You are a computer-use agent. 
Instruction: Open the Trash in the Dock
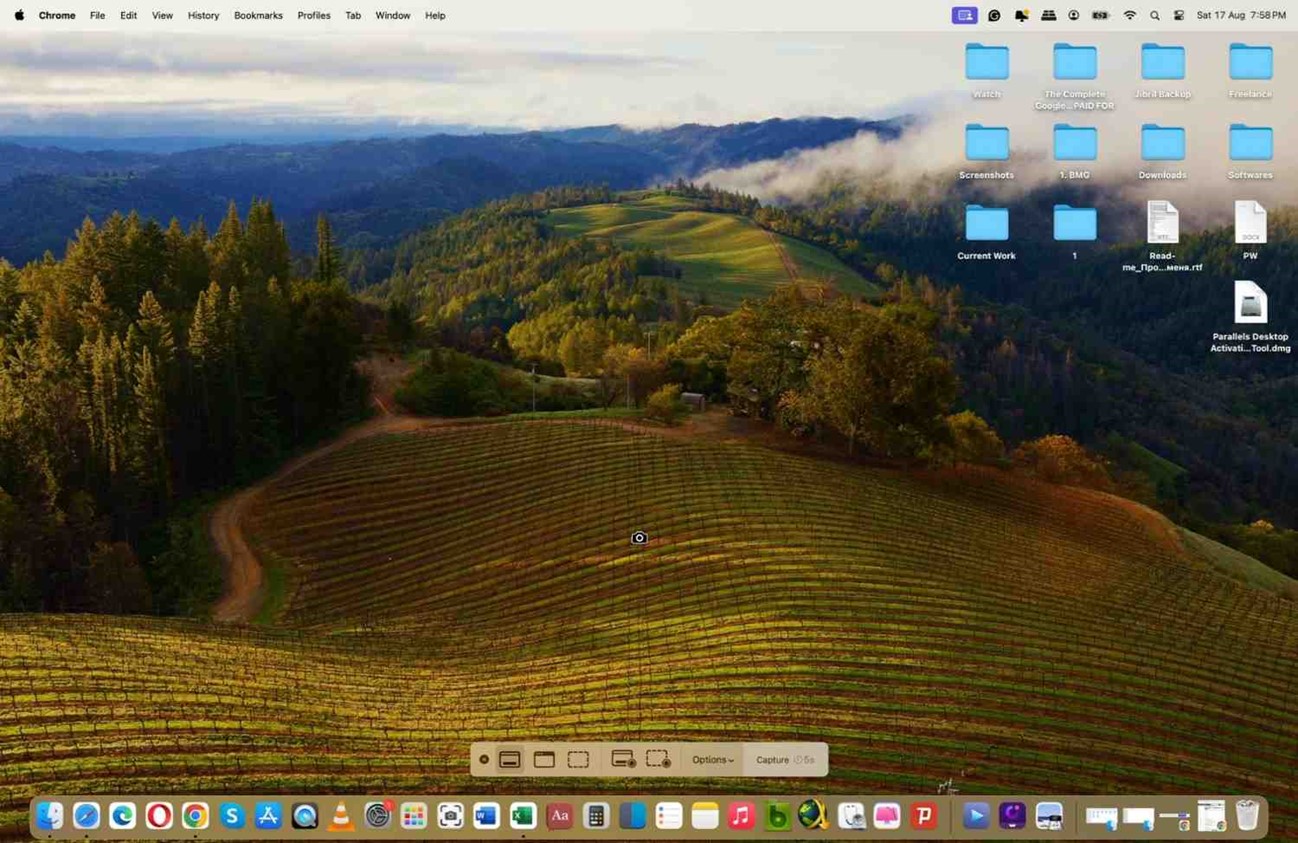click(x=1247, y=816)
